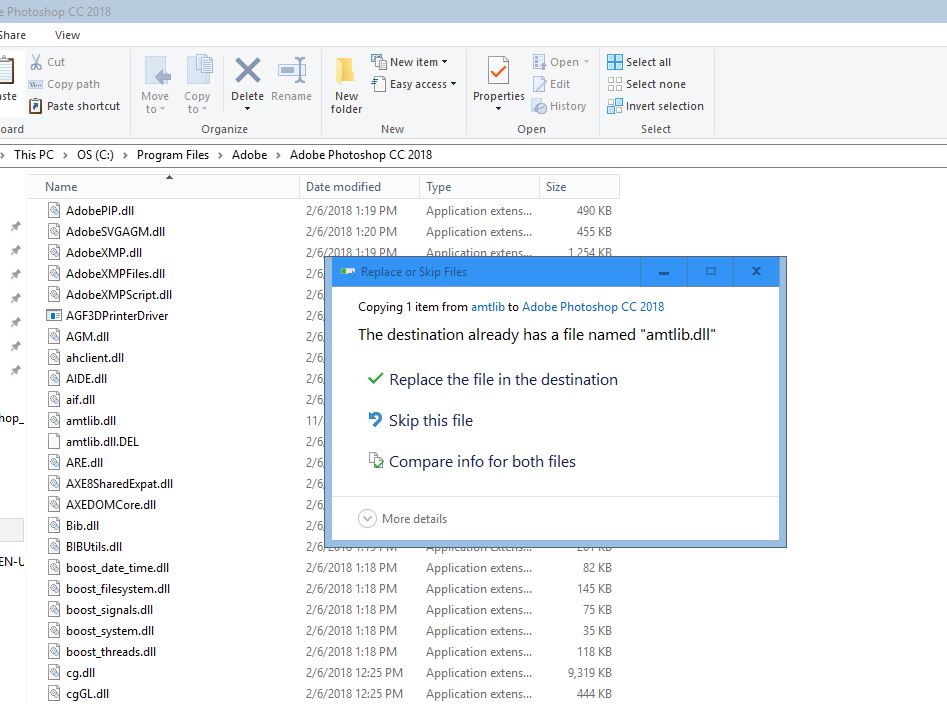This screenshot has width=947, height=711.
Task: Click the Edit icon in ribbon
Action: [x=539, y=84]
